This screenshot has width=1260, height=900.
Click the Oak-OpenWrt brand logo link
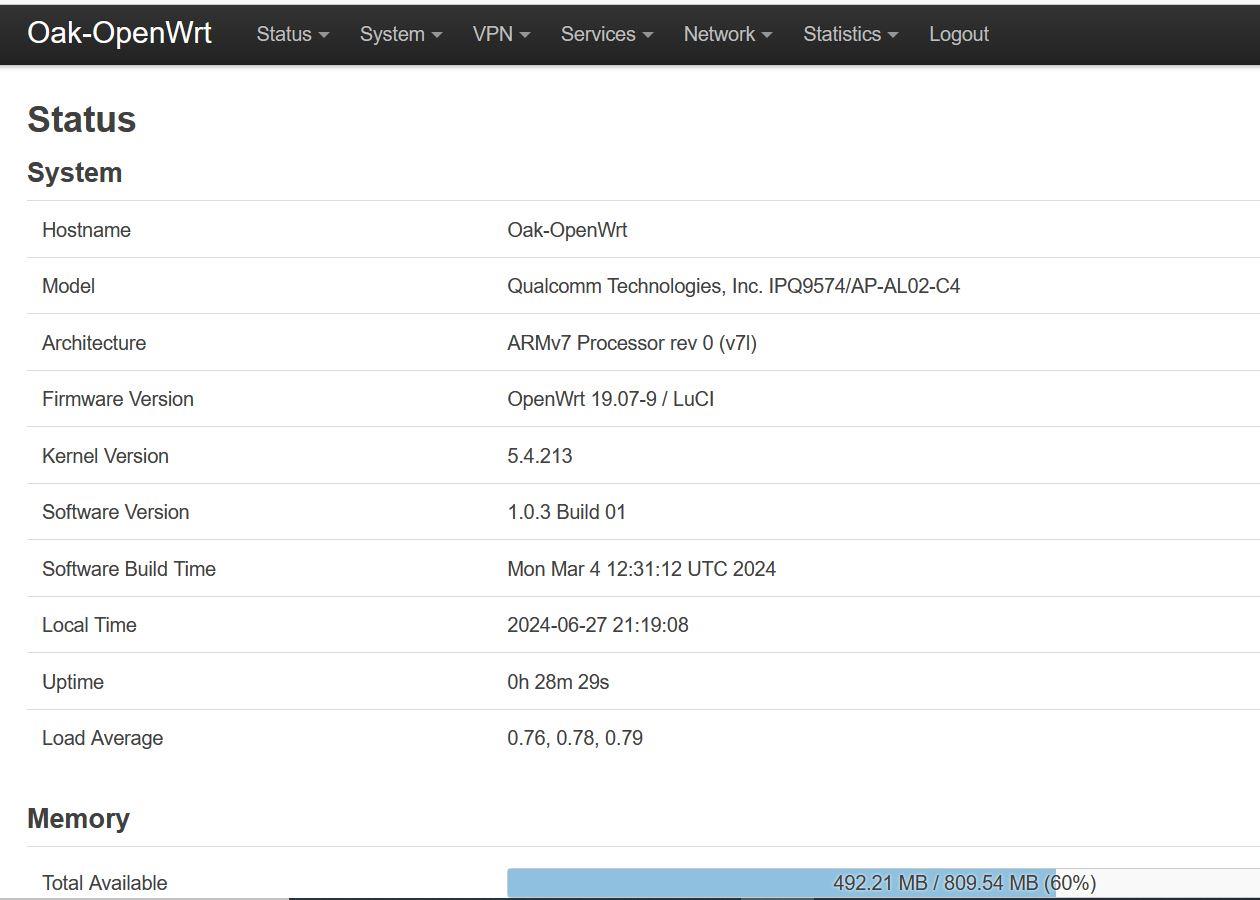tap(119, 33)
